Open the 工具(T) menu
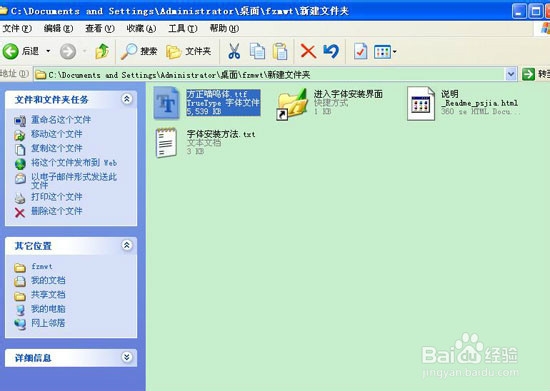 pos(182,28)
